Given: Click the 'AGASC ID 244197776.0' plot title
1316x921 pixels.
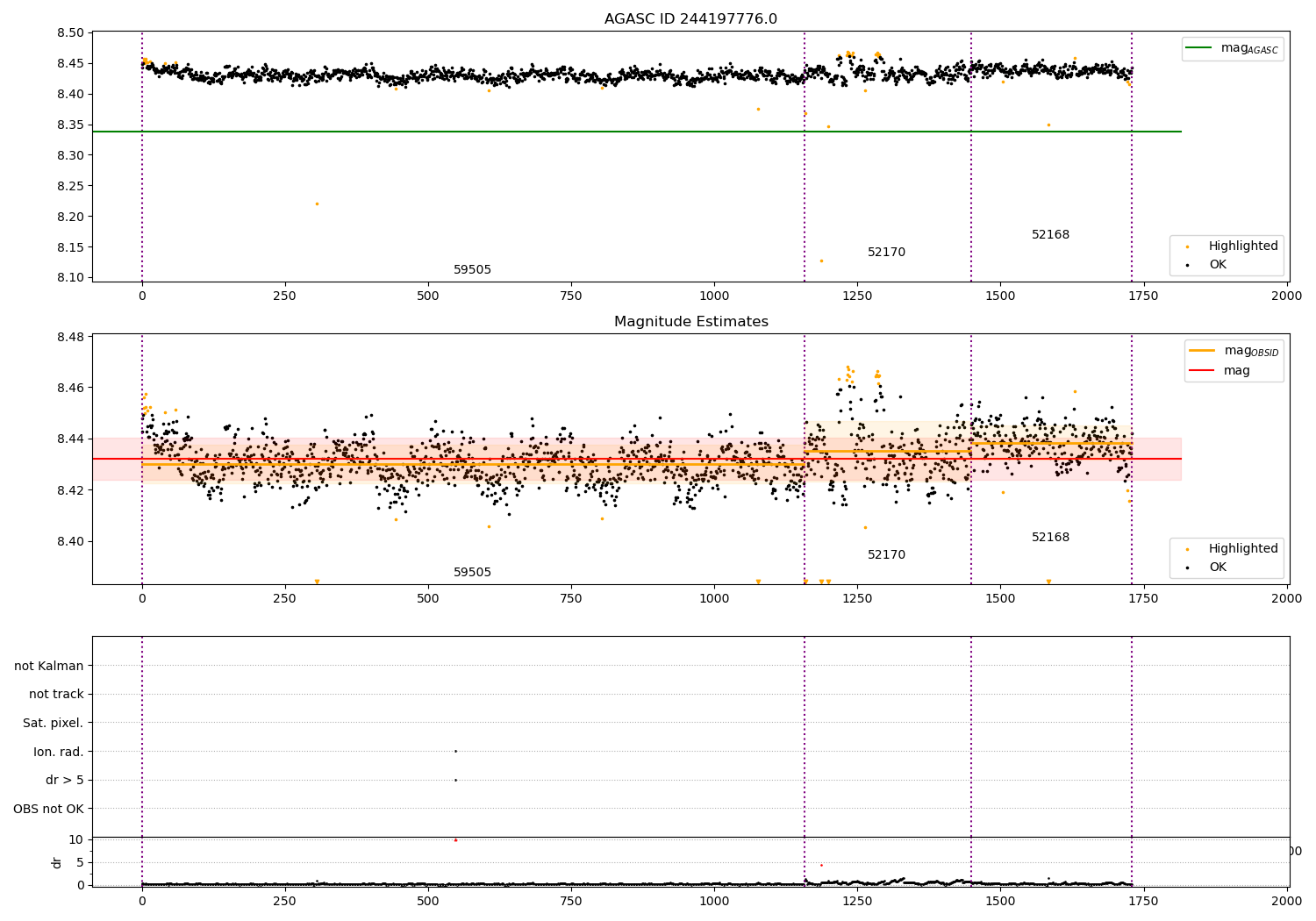Looking at the screenshot, I should click(x=690, y=19).
